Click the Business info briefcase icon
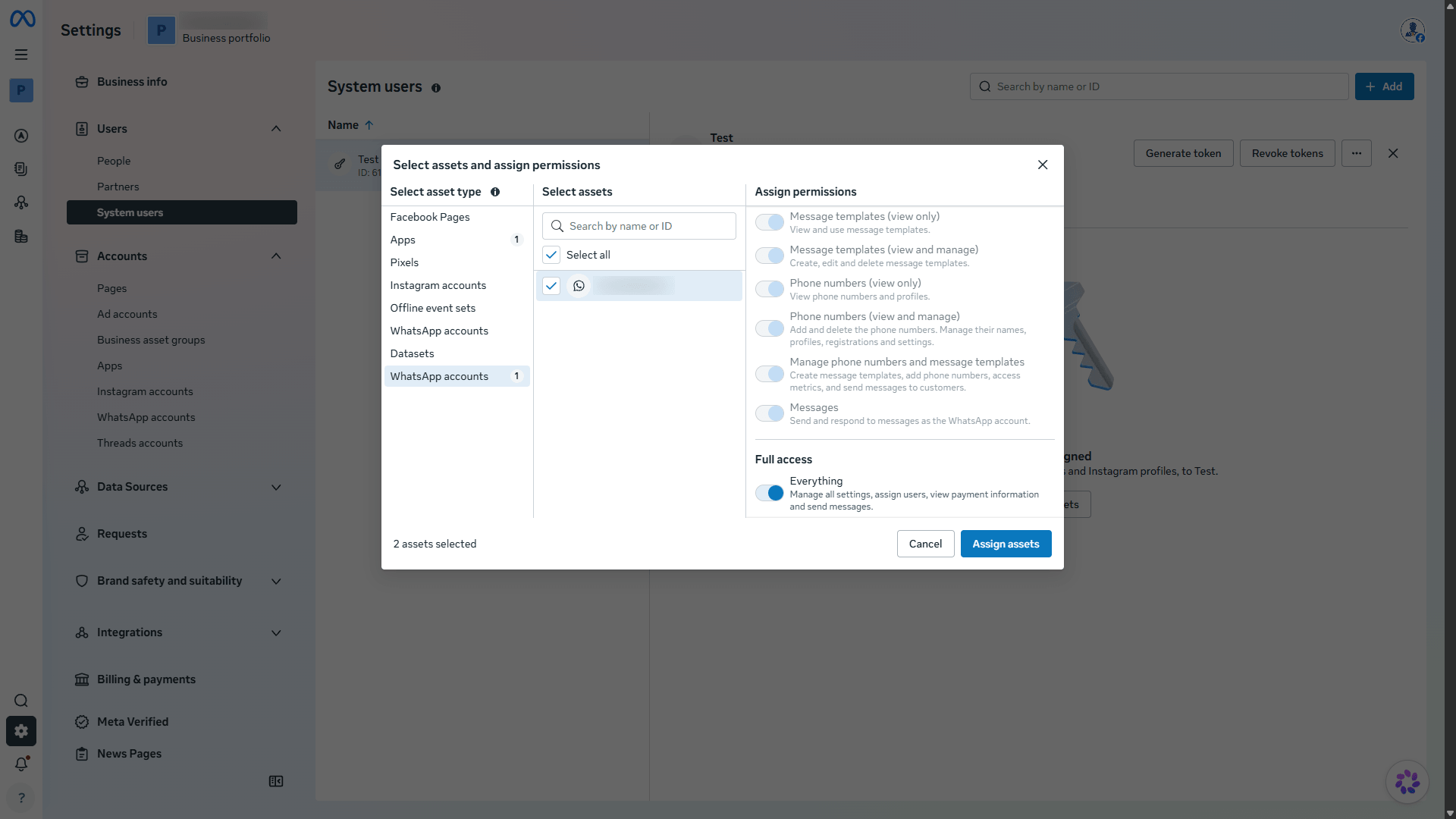 82,82
